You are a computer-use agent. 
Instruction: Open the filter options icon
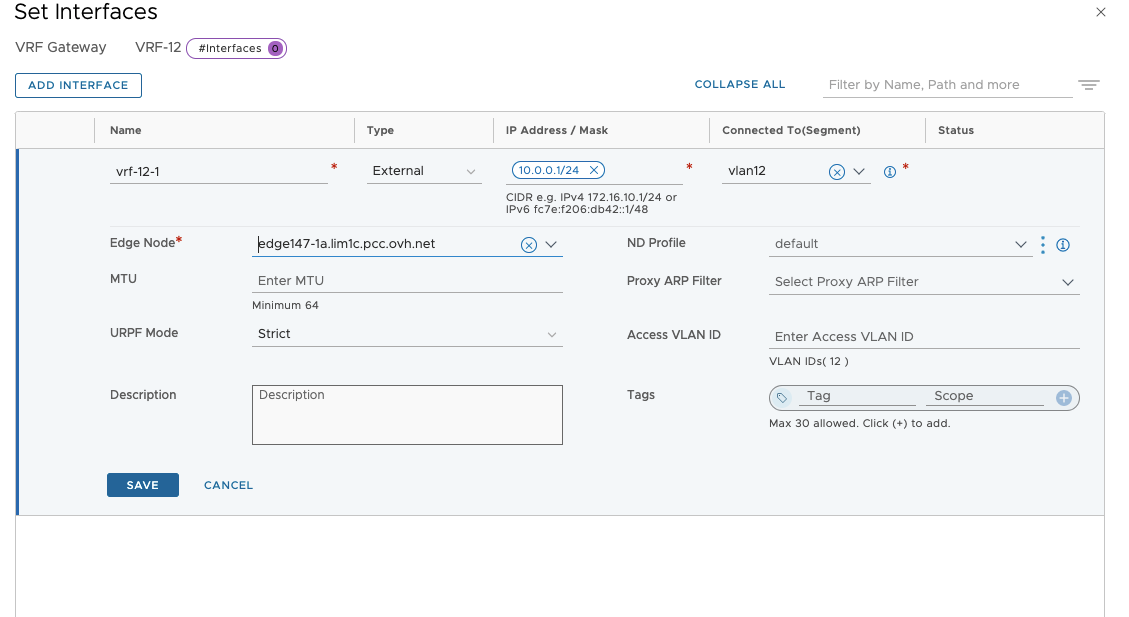(1088, 85)
